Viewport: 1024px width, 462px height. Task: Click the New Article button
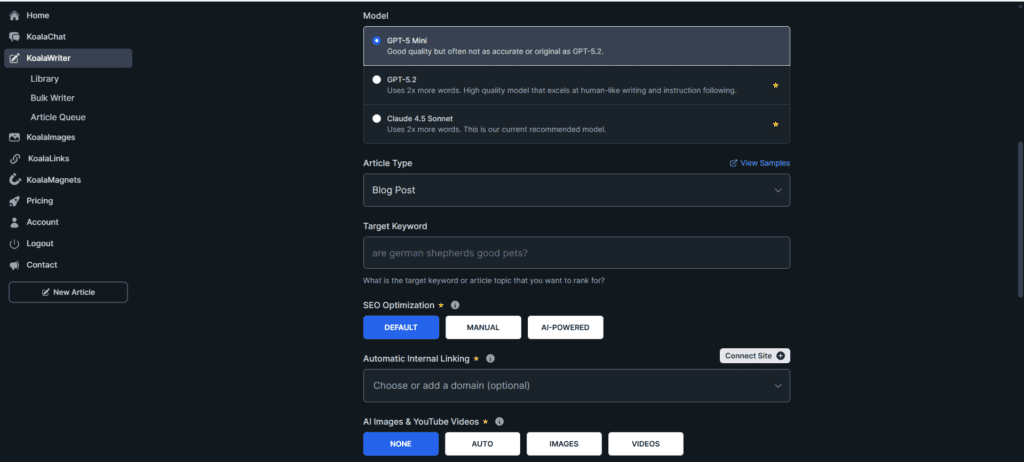point(68,292)
